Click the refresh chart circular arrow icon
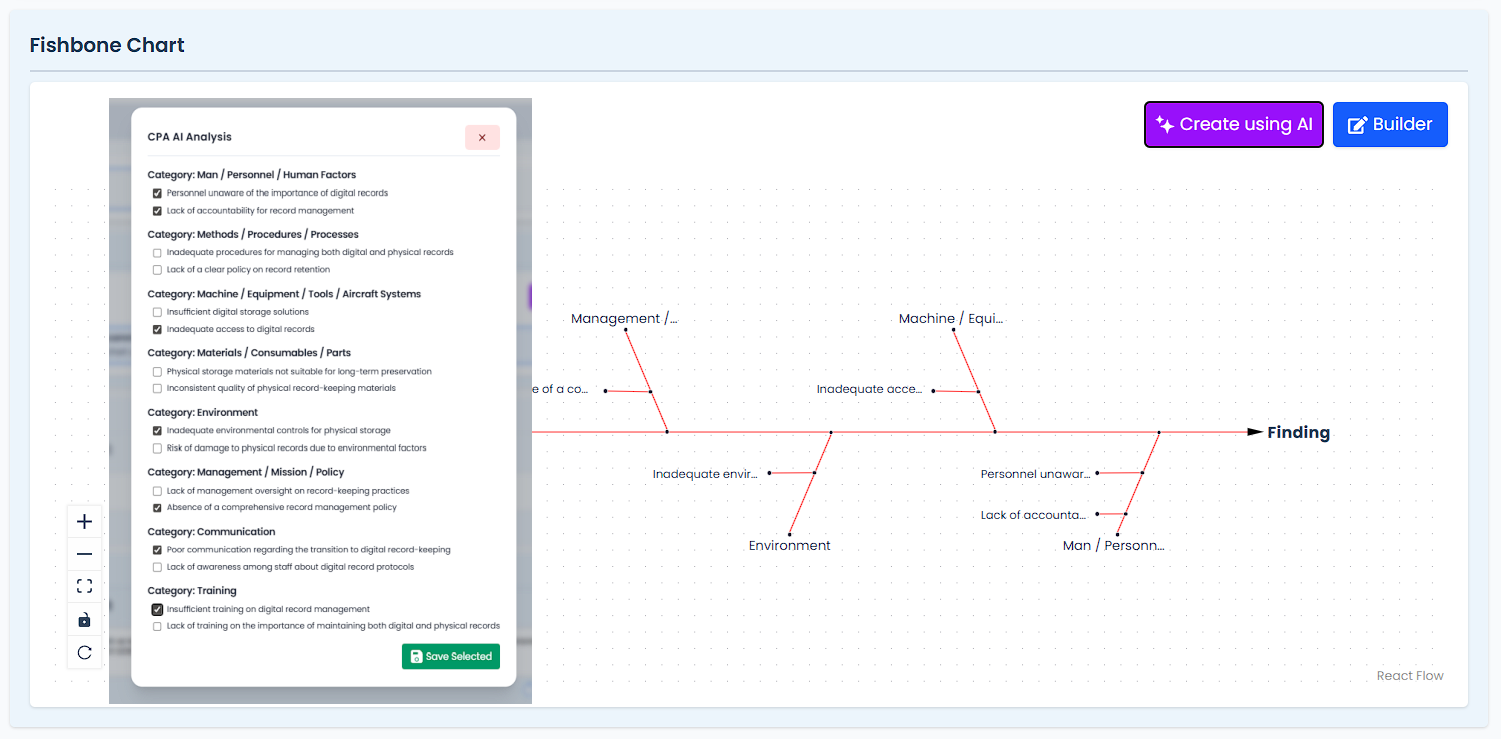The width and height of the screenshot is (1501, 739). click(84, 653)
